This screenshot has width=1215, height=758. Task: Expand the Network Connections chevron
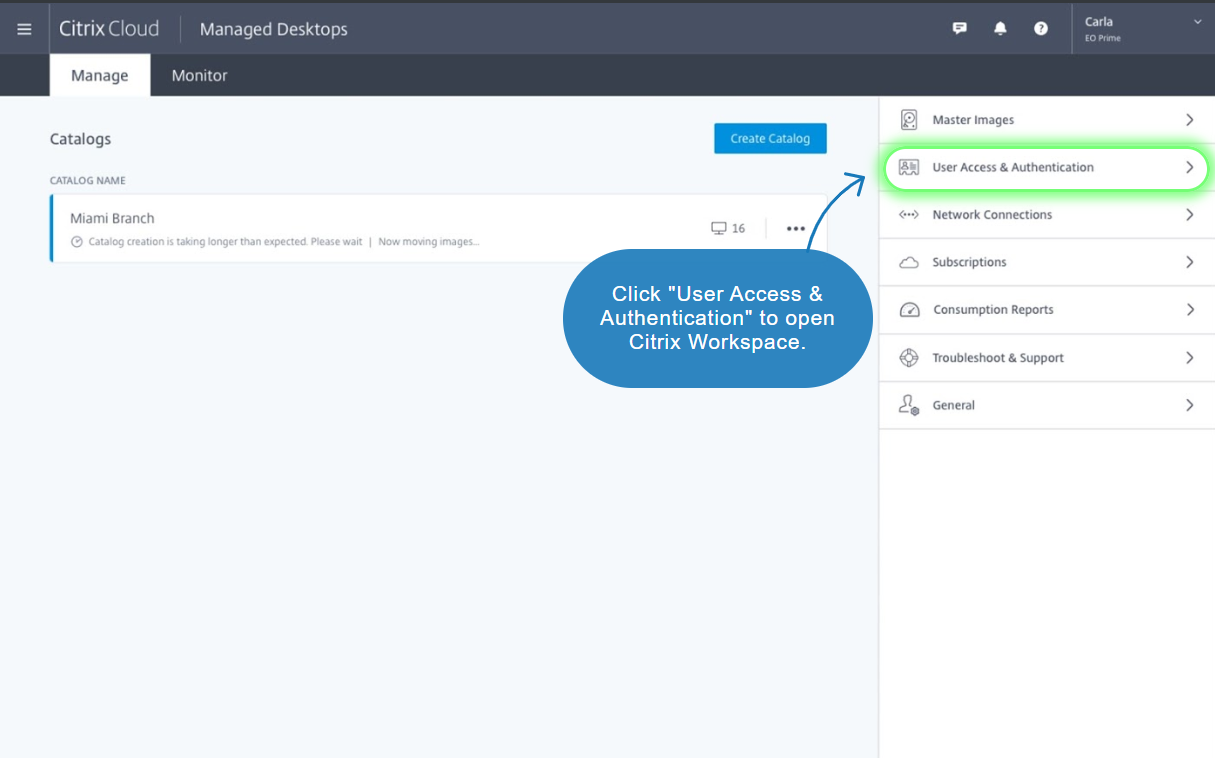[x=1190, y=215]
